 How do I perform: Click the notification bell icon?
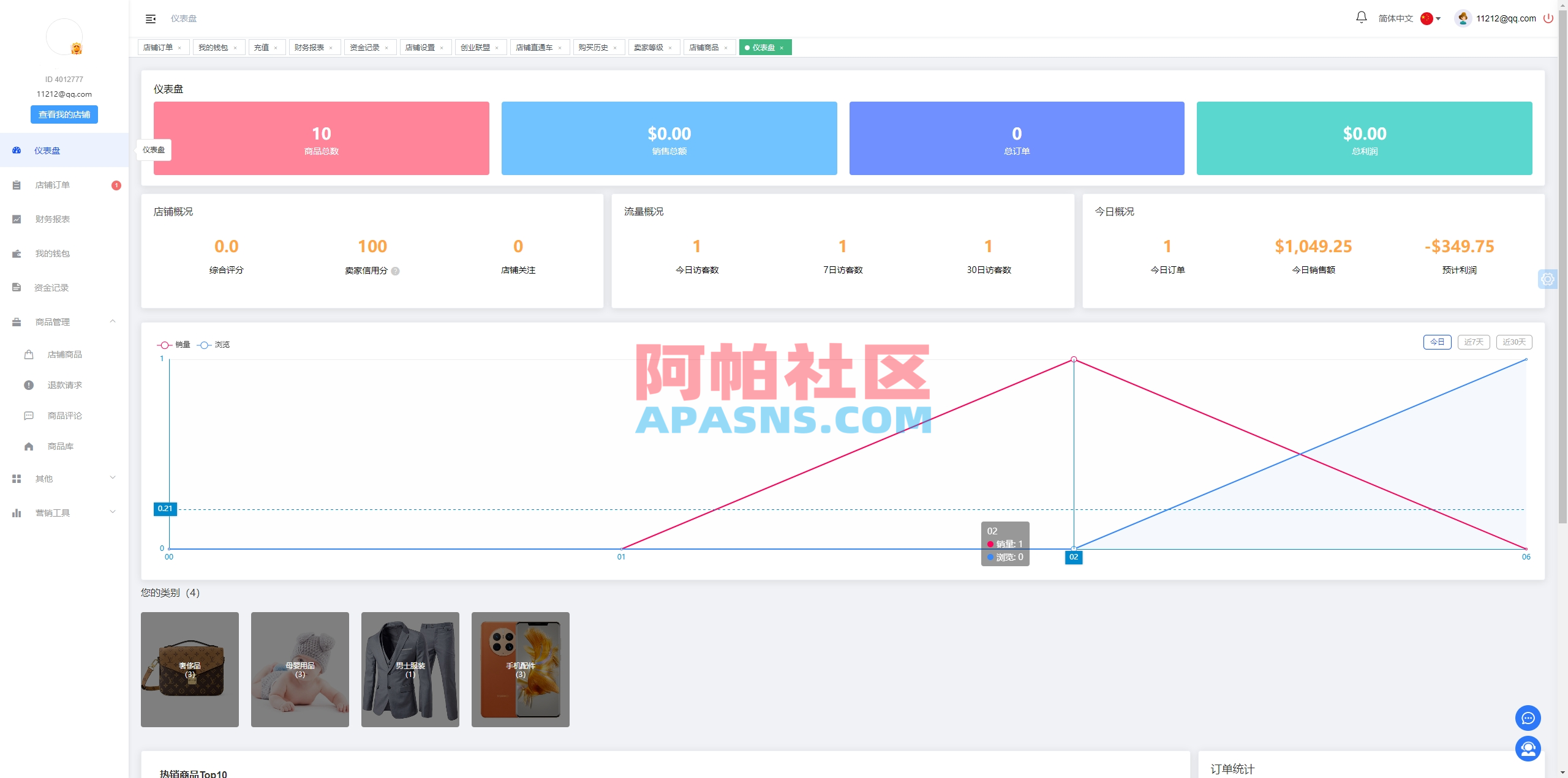pos(1360,18)
